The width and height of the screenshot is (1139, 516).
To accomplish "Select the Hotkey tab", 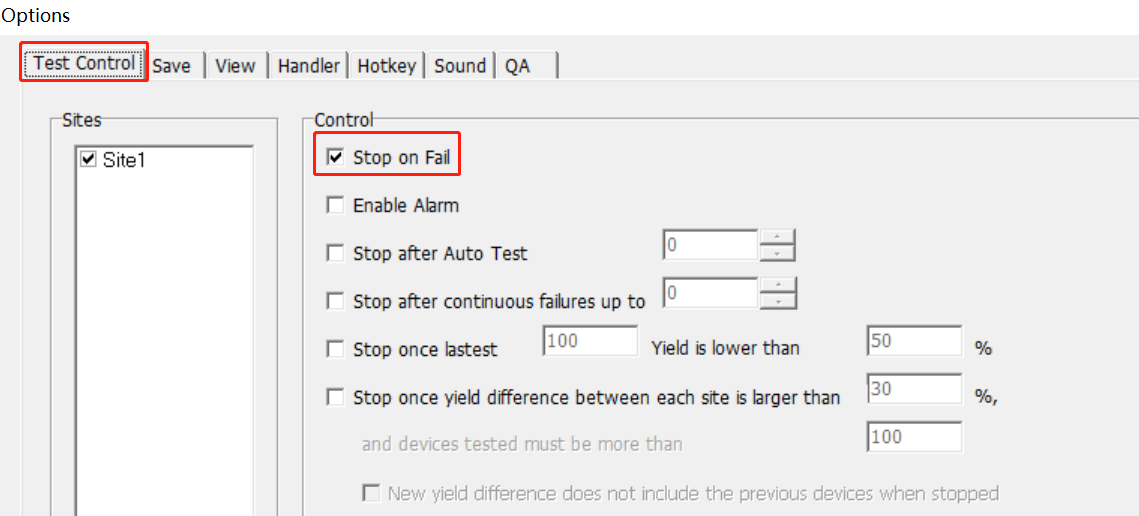I will tap(386, 66).
